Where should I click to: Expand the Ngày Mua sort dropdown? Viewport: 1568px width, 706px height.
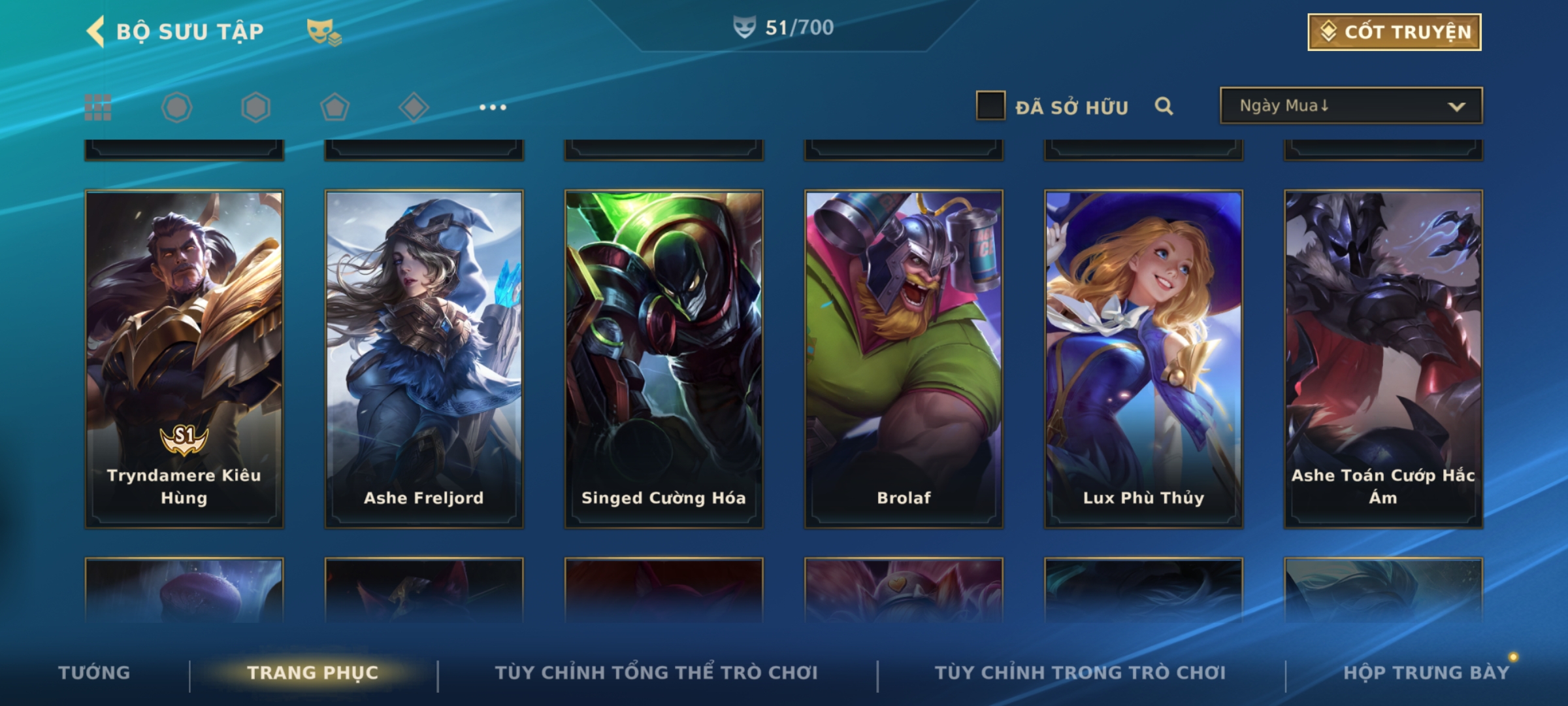(x=1351, y=105)
